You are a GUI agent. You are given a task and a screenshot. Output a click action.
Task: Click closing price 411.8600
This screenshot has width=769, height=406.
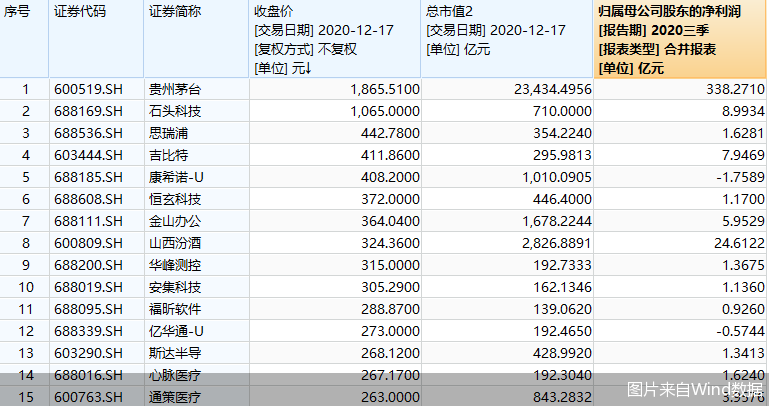point(390,155)
